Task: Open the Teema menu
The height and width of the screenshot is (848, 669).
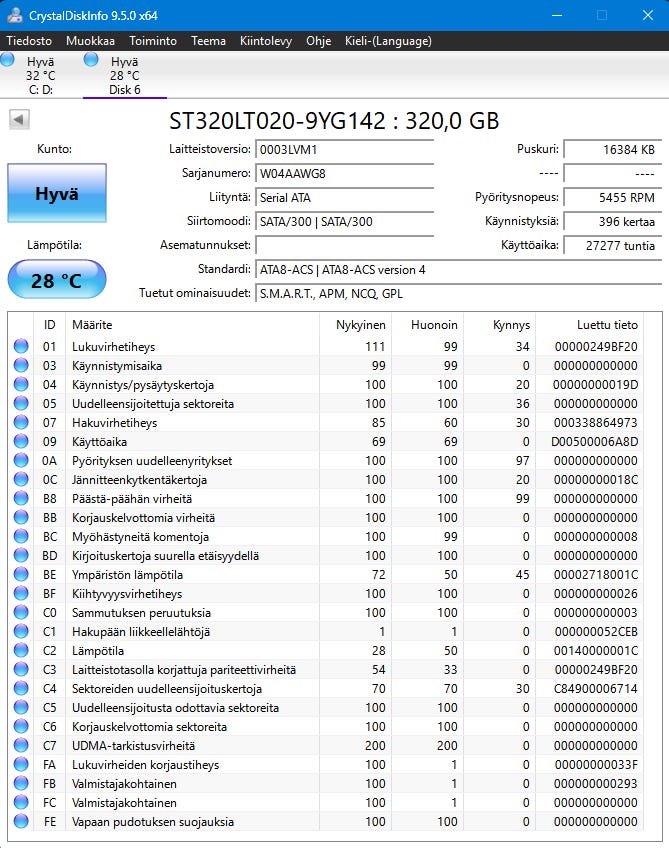Action: pos(208,41)
